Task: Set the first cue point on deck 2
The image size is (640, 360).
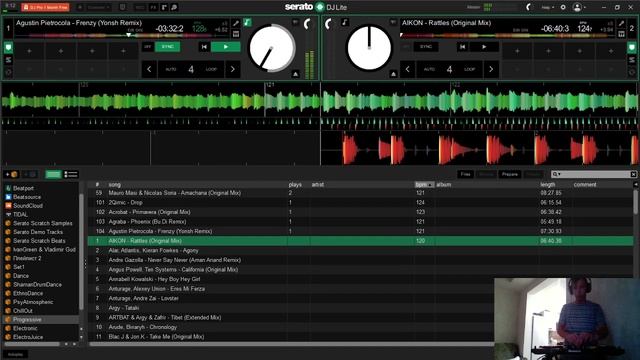Action: (x=517, y=51)
